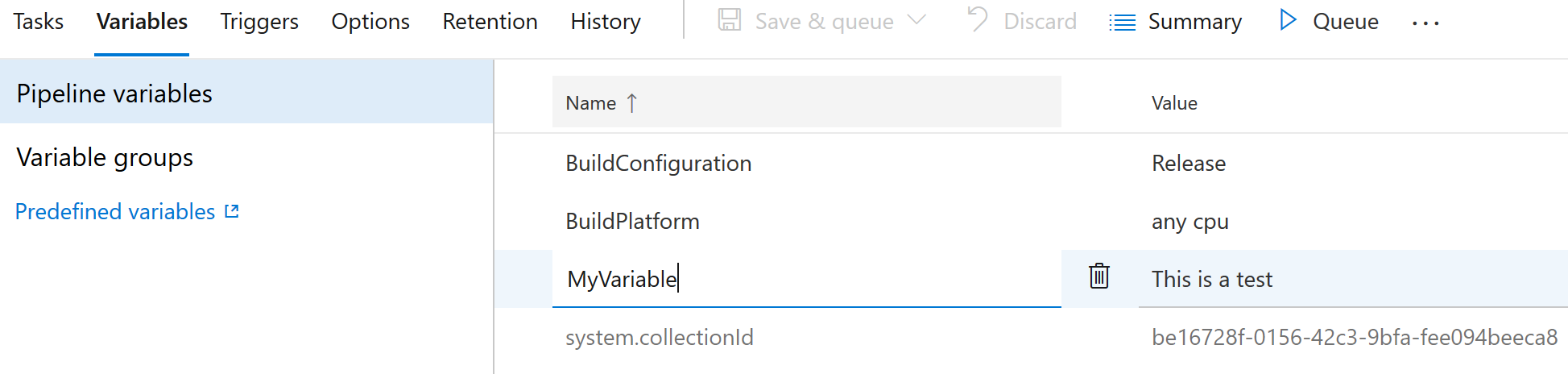Click the Summary list icon

1122,22
